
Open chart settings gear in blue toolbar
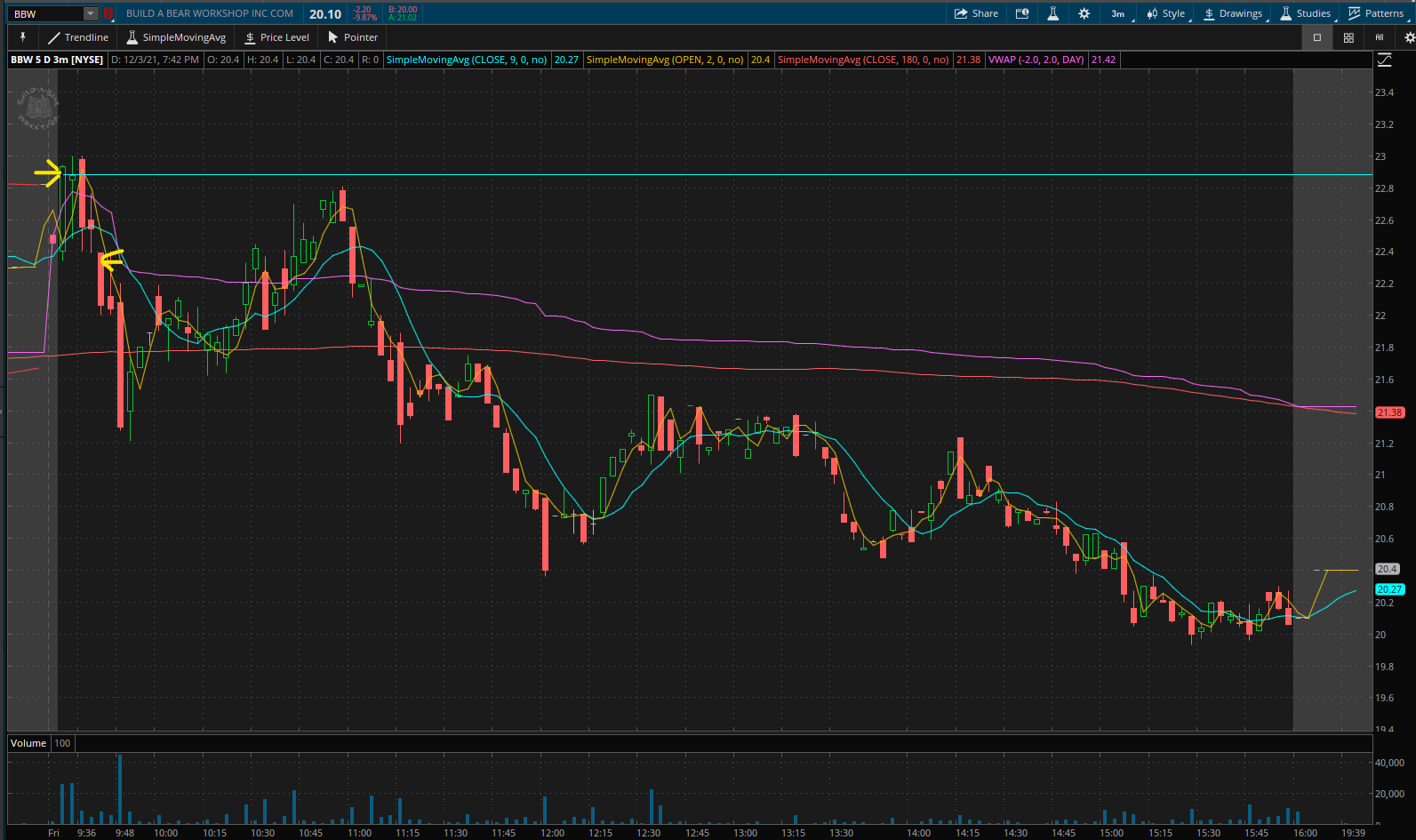1084,13
